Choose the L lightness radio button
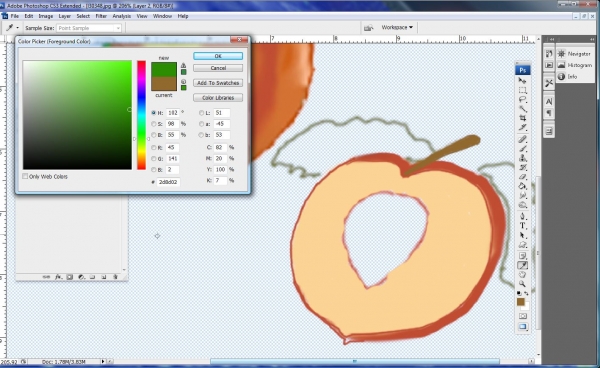Viewport: 600px width, 368px height. pyautogui.click(x=201, y=113)
